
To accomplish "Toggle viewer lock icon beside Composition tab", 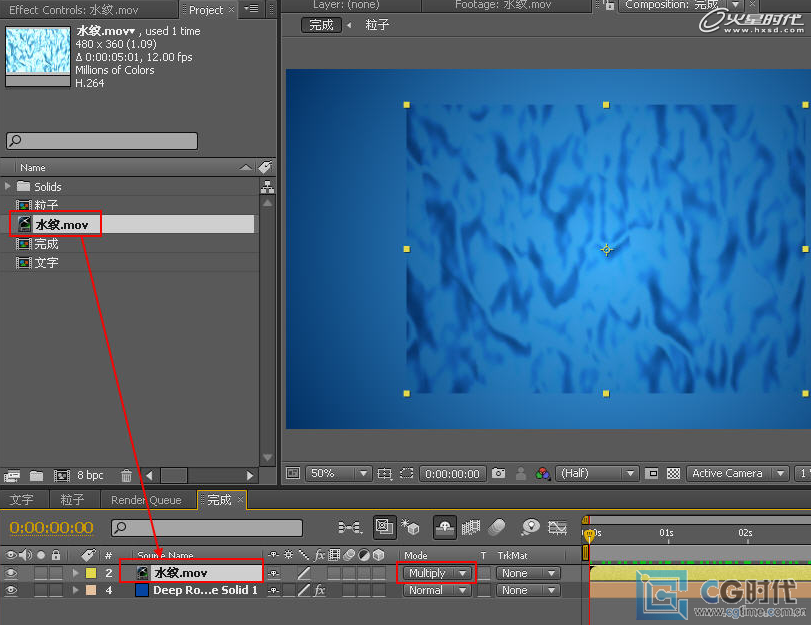I will pos(609,5).
